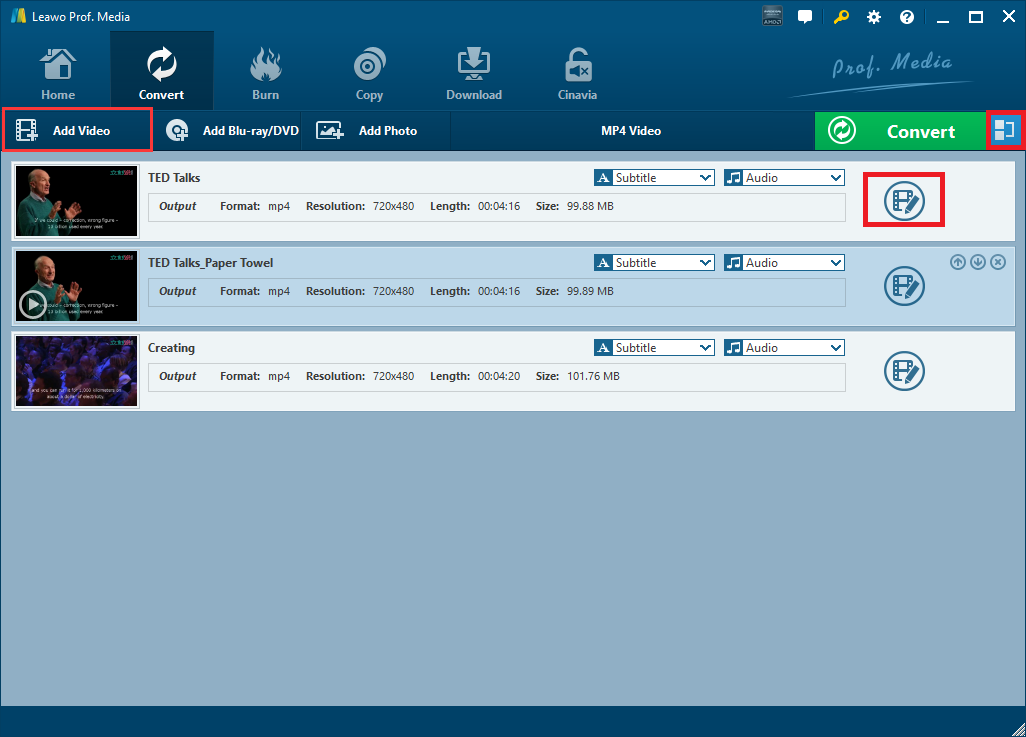Expand Subtitle dropdown for Creating
1026x737 pixels.
point(654,348)
